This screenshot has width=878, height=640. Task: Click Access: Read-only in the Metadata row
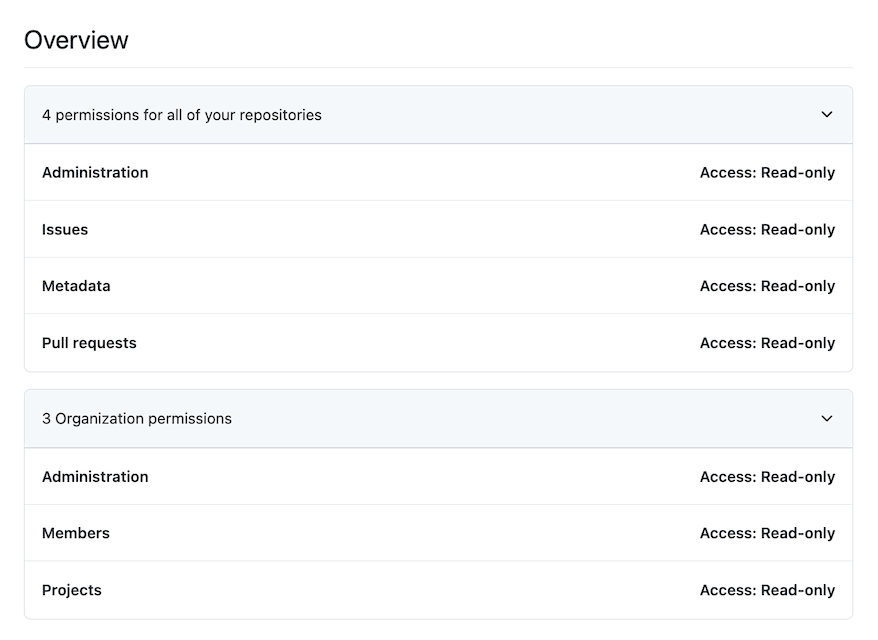(x=767, y=286)
